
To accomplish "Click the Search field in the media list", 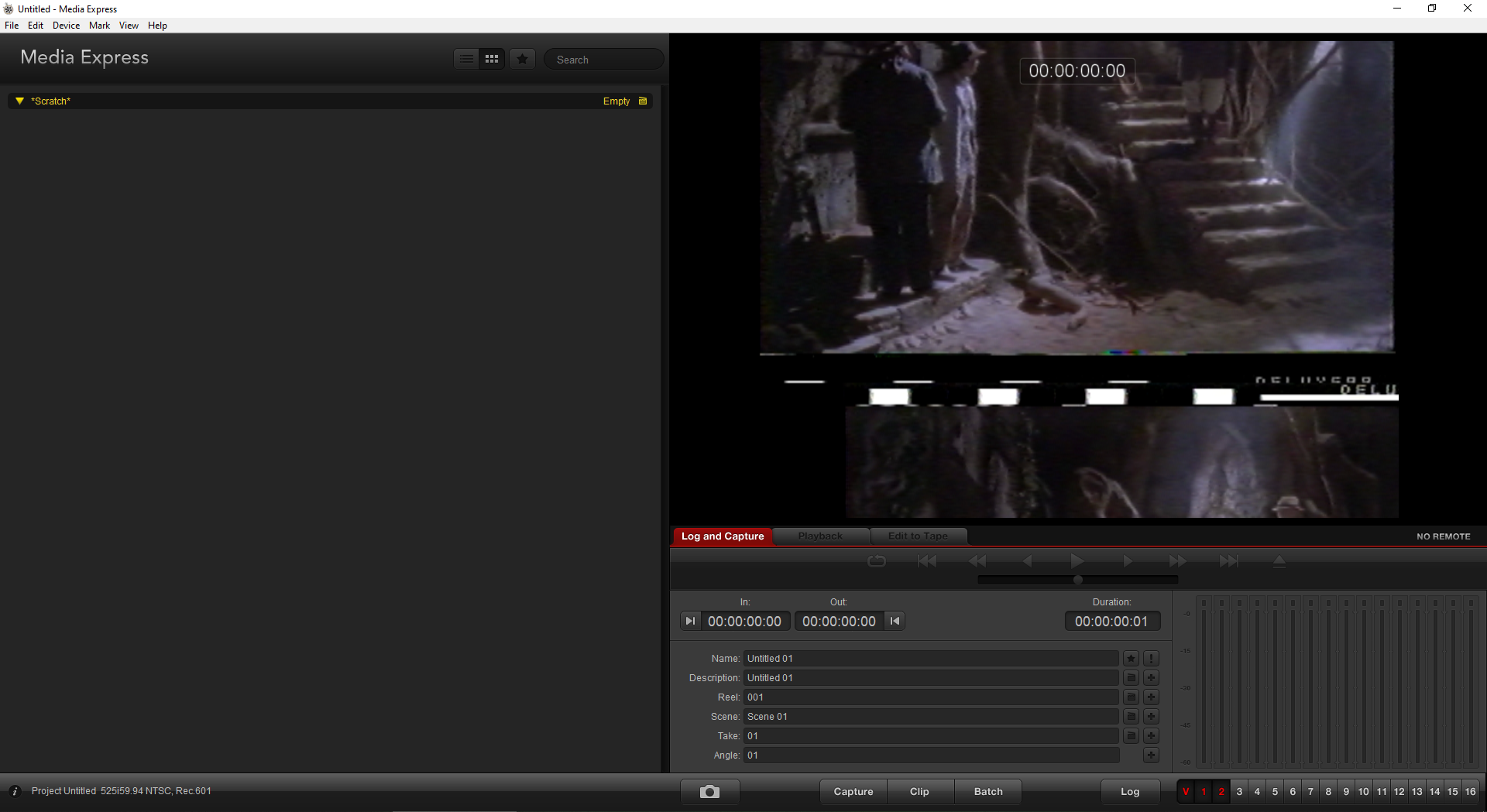I will click(604, 60).
